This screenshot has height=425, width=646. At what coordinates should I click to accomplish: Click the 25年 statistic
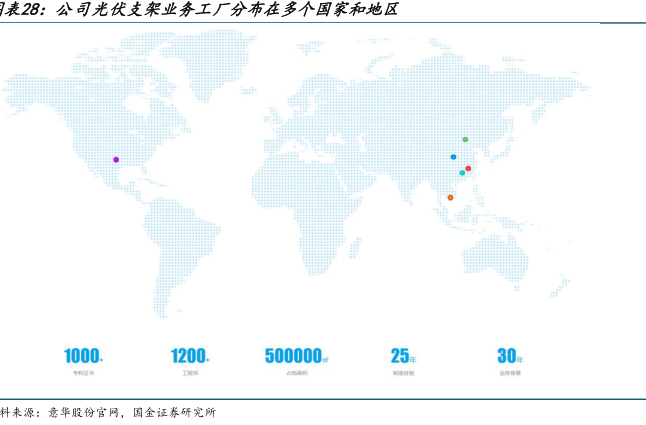[x=403, y=355]
